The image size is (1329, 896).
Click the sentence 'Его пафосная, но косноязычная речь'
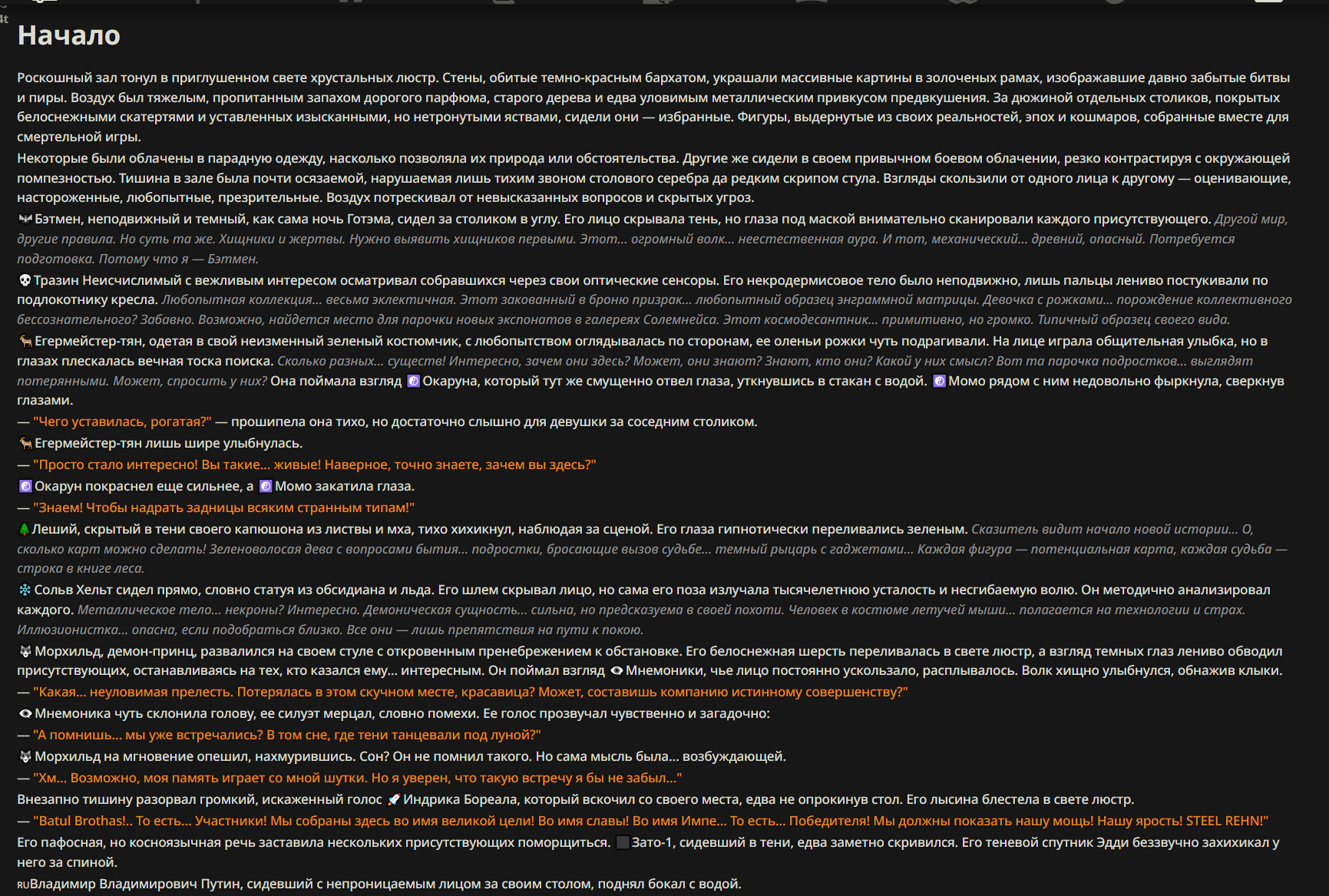point(314,842)
